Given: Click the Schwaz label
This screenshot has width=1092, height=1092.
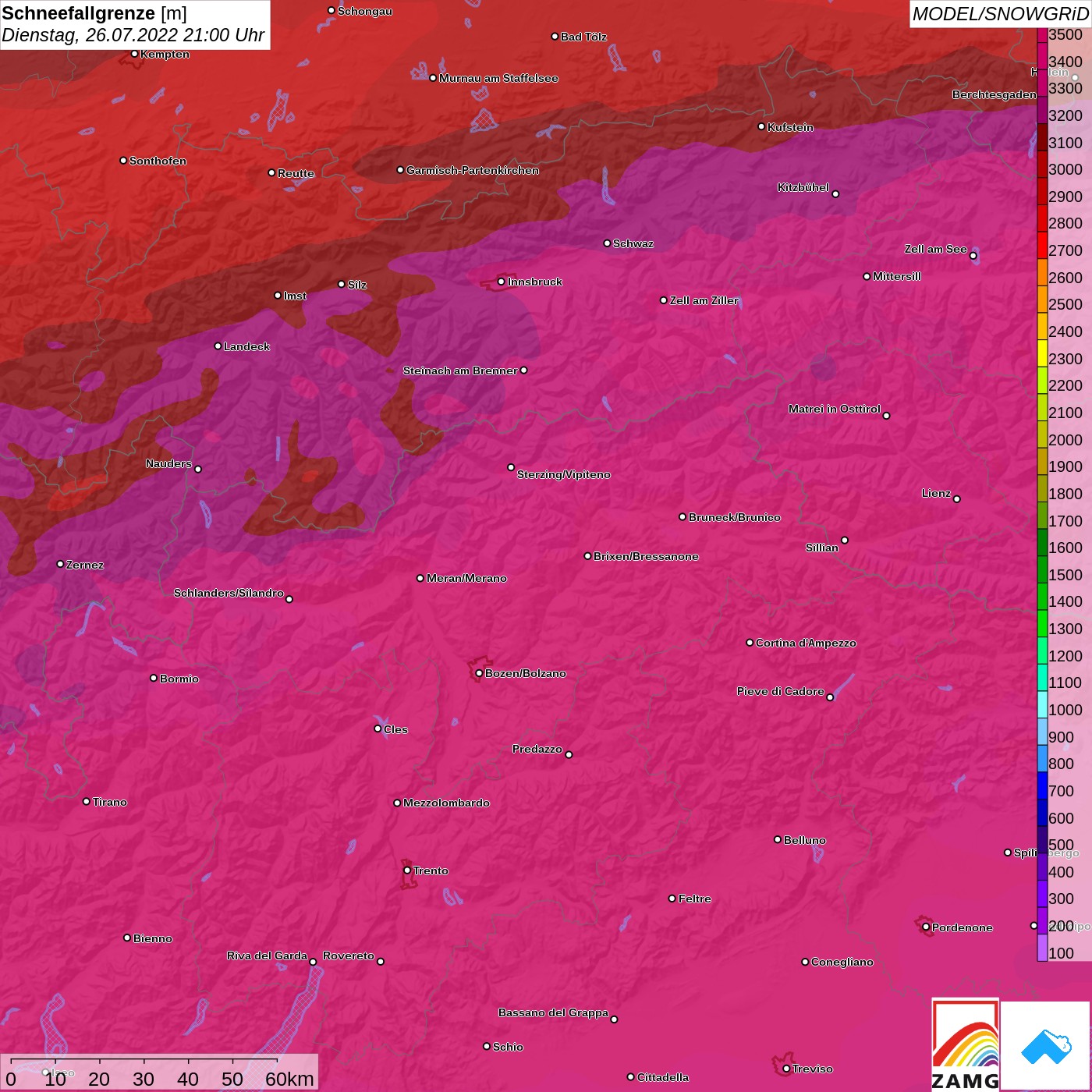Looking at the screenshot, I should point(633,243).
